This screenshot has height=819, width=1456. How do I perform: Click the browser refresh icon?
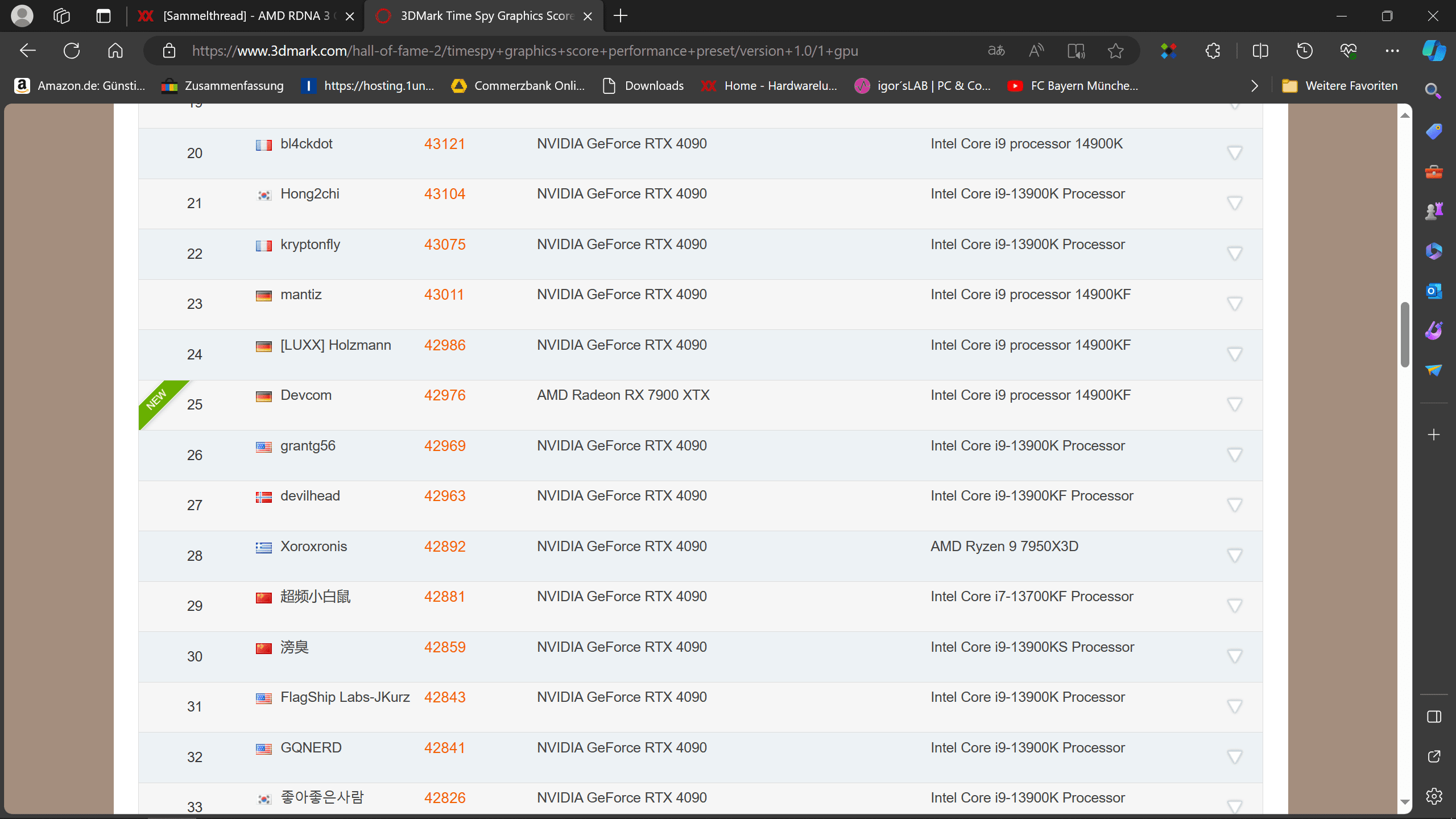click(72, 51)
